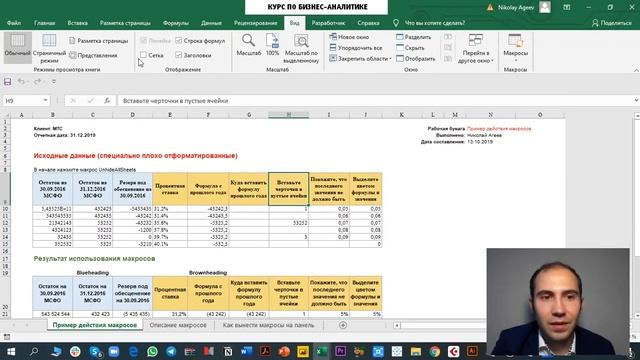Screen dimensions: 640x360
Task: Open Telegram from the taskbar
Action: (171, 351)
